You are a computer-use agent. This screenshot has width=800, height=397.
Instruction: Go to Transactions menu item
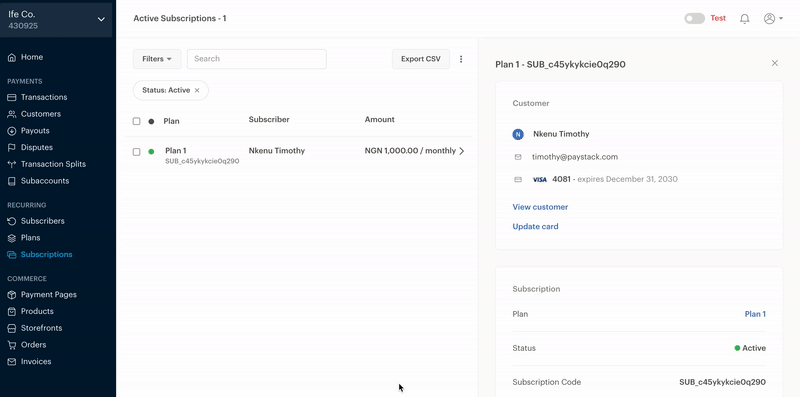click(44, 97)
